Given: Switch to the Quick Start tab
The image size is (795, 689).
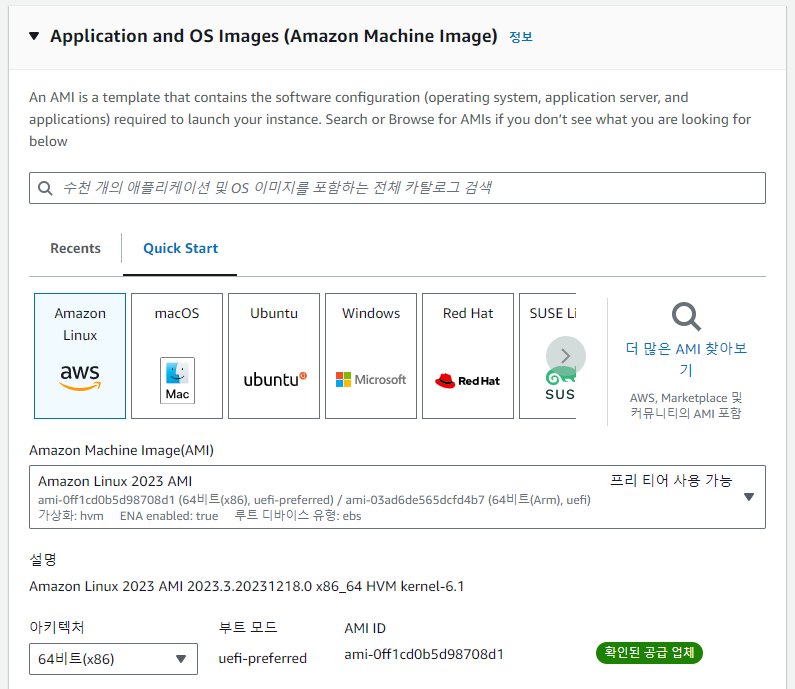Looking at the screenshot, I should (x=180, y=248).
